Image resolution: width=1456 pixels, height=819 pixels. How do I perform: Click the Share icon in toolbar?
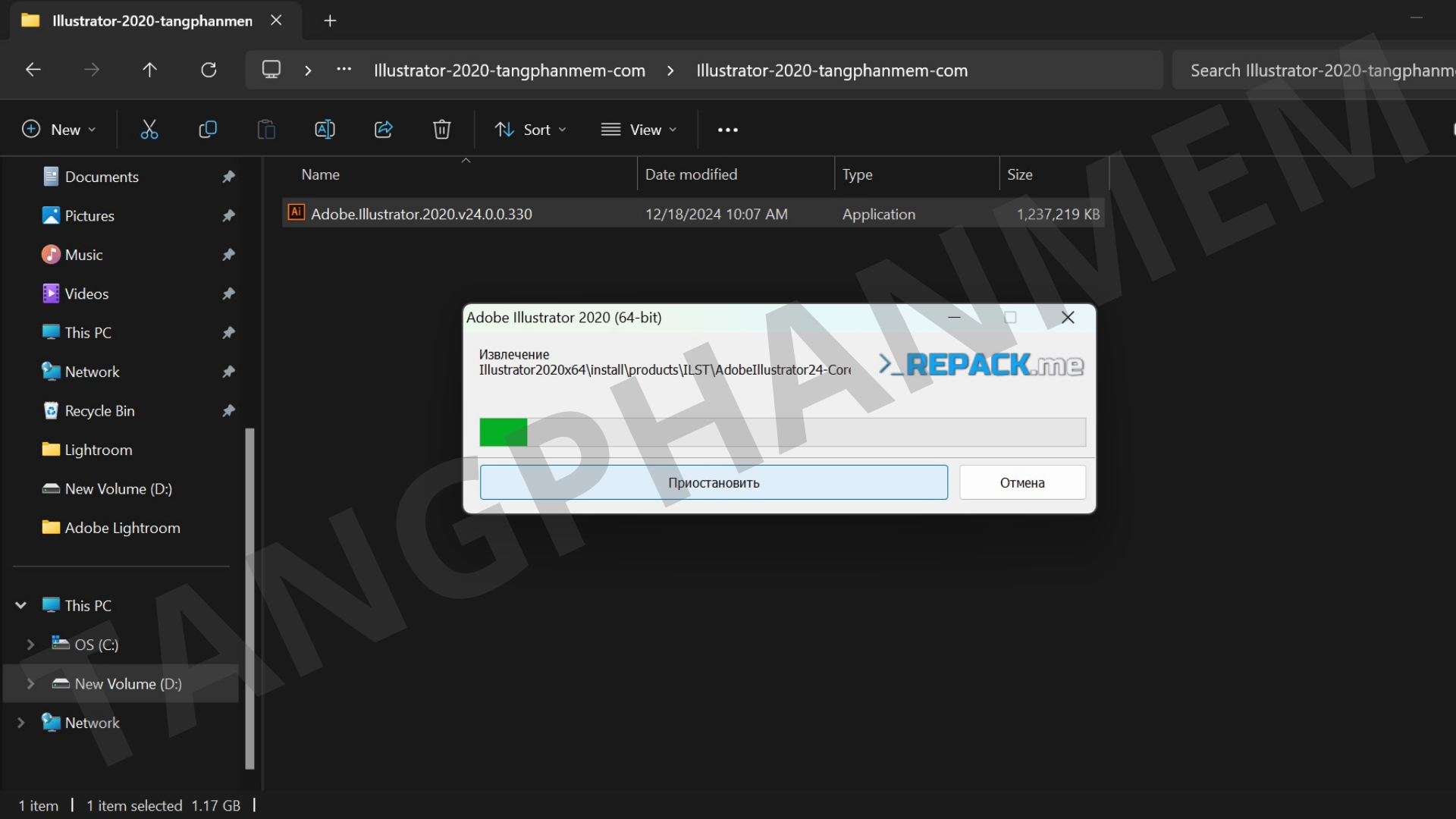pyautogui.click(x=384, y=130)
